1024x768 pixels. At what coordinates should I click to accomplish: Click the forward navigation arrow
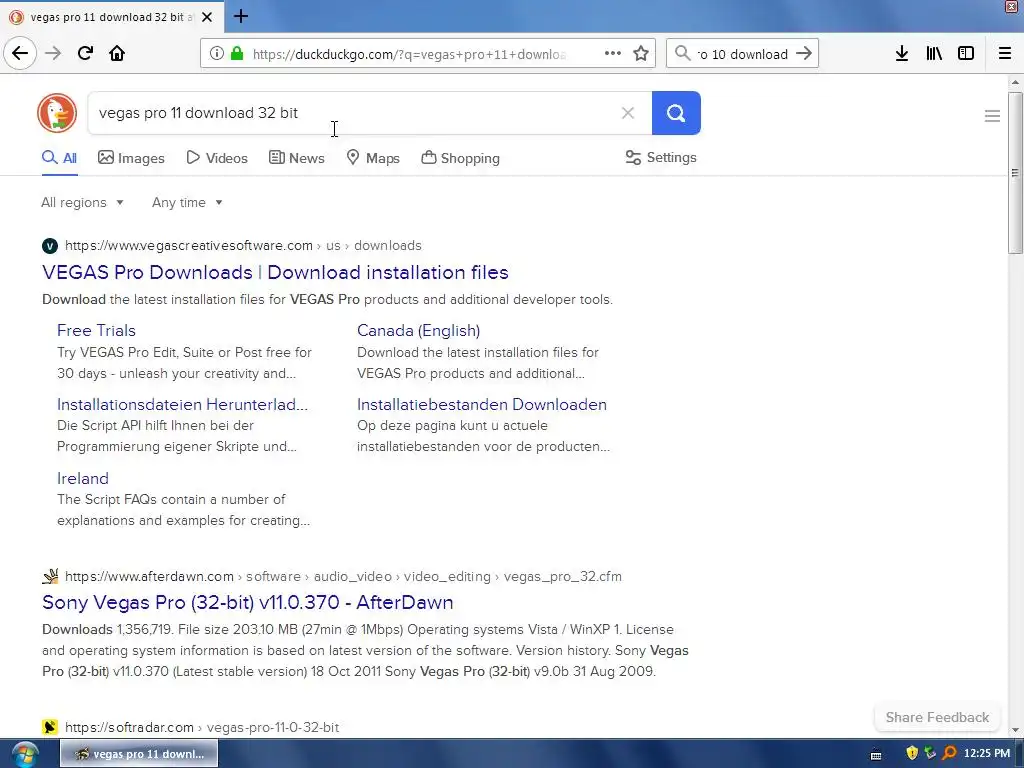coord(53,54)
